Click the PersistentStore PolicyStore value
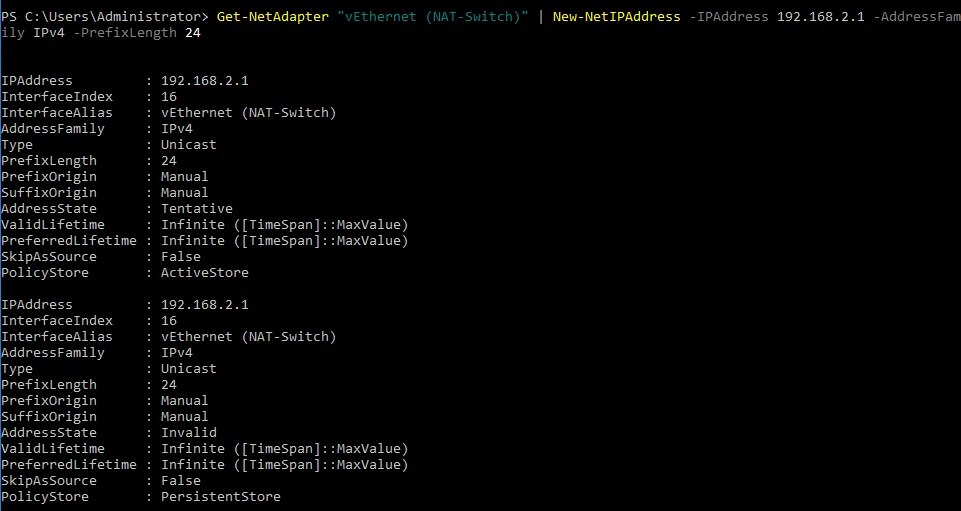The image size is (961, 511). tap(220, 497)
